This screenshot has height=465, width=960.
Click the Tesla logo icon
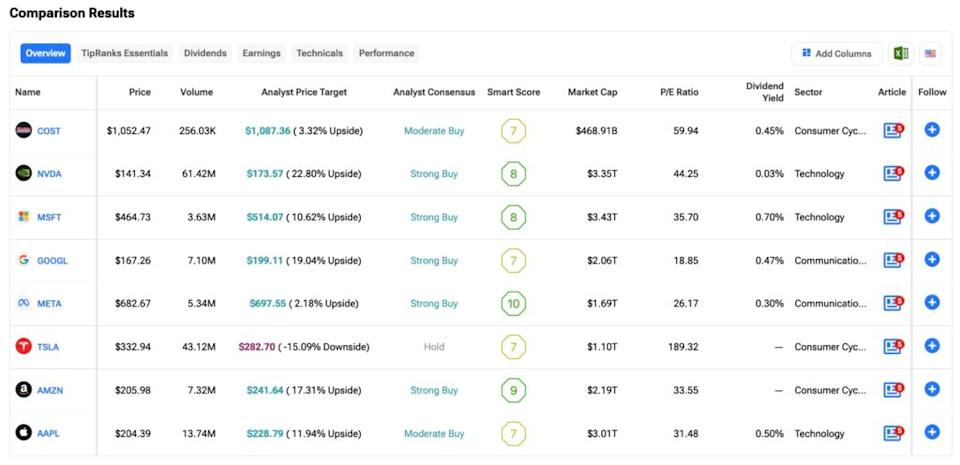pyautogui.click(x=23, y=346)
